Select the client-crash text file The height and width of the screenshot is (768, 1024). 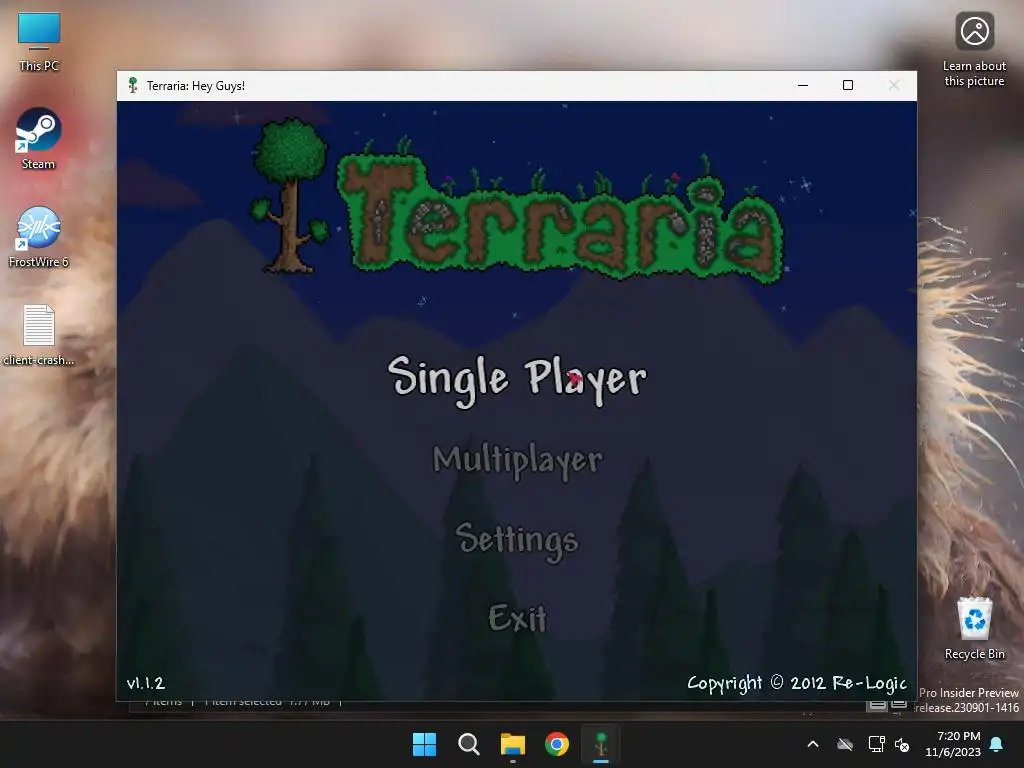[x=39, y=335]
